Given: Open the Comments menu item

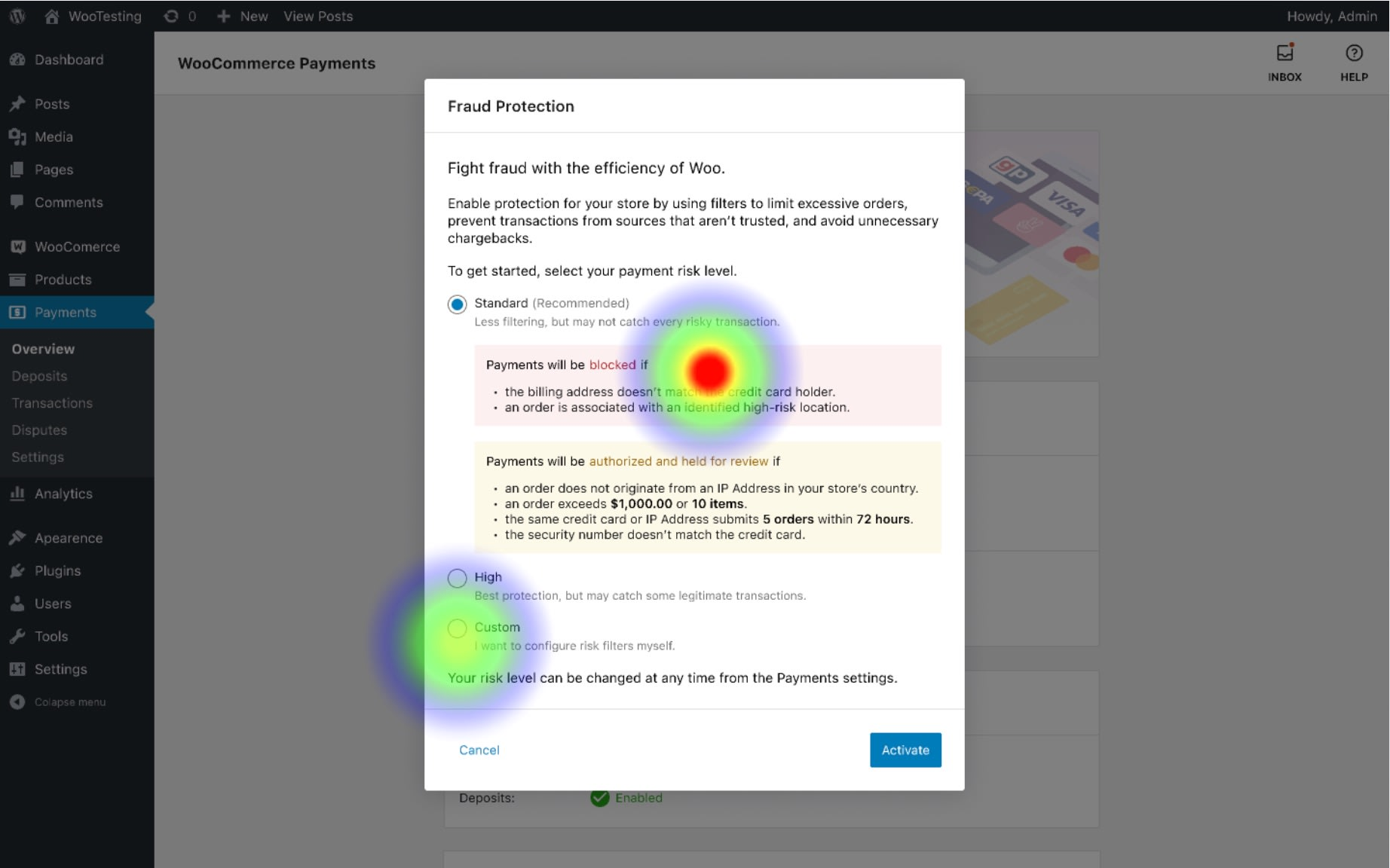Looking at the screenshot, I should coord(77,202).
